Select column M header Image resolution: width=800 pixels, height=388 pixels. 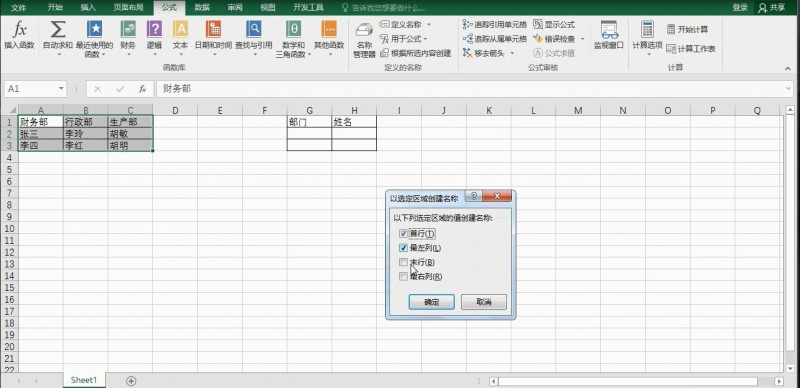[x=578, y=110]
